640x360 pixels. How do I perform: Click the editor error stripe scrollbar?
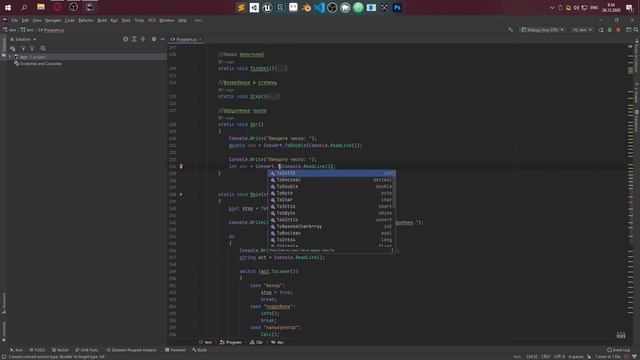(x=631, y=192)
